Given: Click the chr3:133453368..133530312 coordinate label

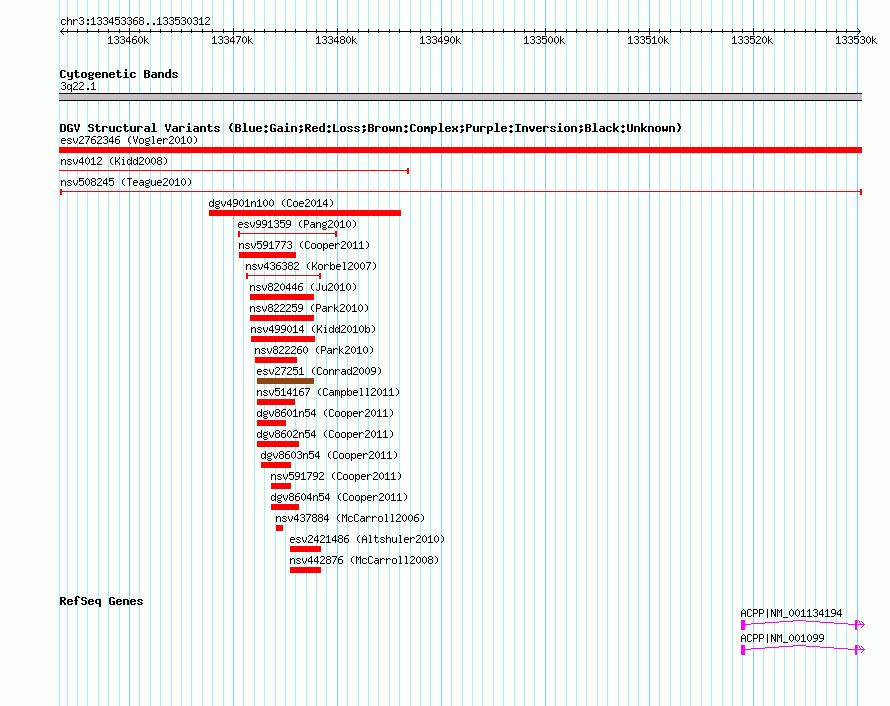Looking at the screenshot, I should [135, 21].
